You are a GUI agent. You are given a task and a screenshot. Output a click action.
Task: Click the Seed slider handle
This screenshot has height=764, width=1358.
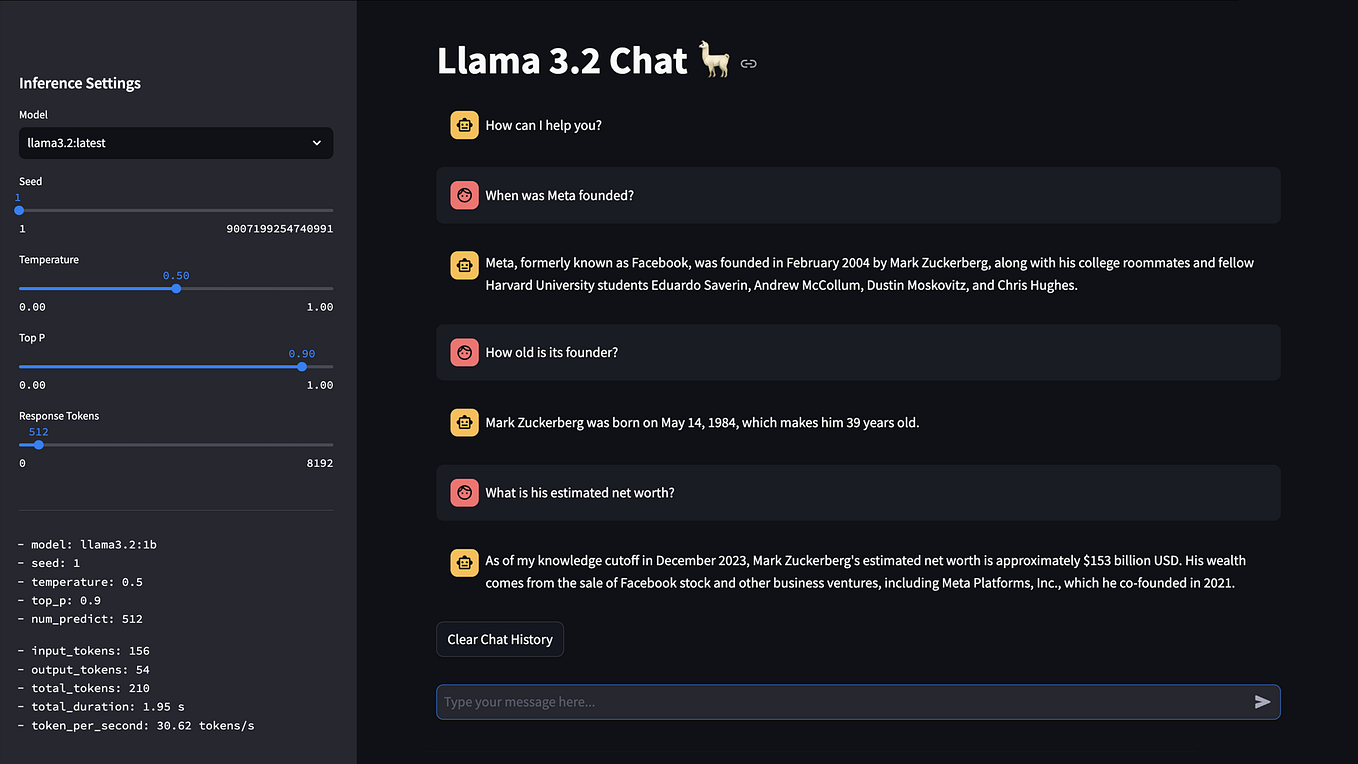click(18, 210)
